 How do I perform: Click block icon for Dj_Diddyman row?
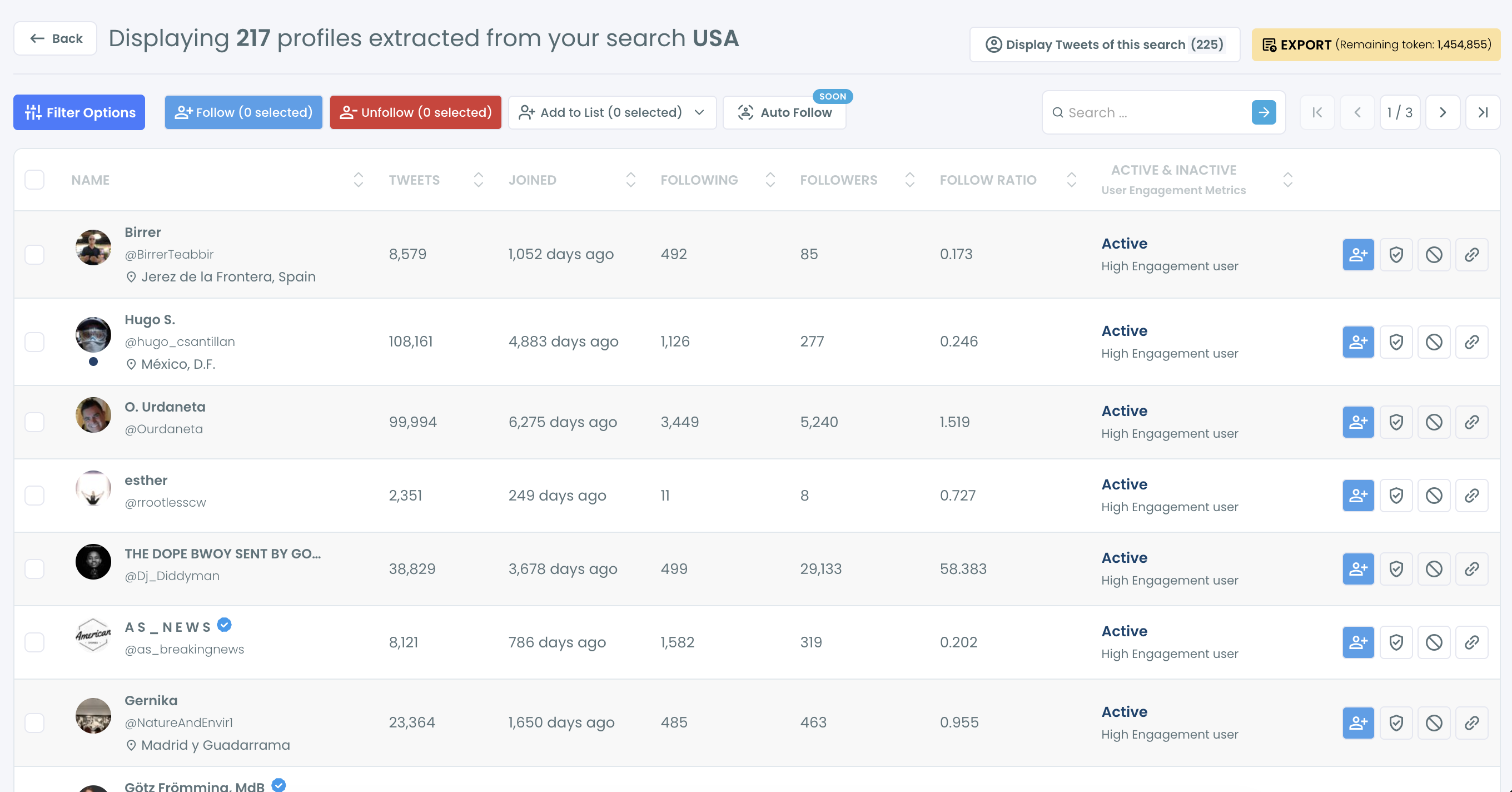click(x=1434, y=568)
